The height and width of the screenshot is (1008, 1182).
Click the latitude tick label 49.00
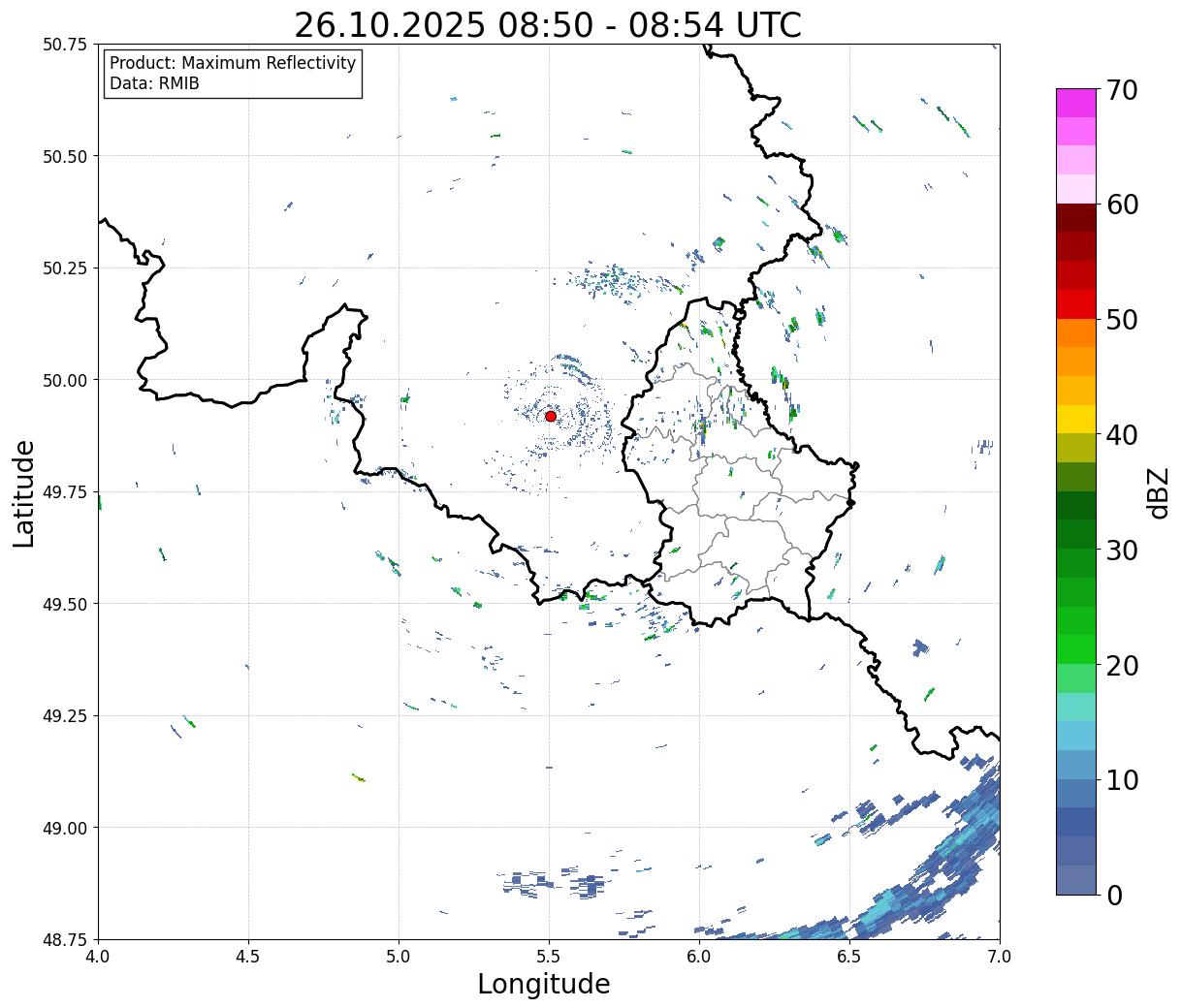65,828
